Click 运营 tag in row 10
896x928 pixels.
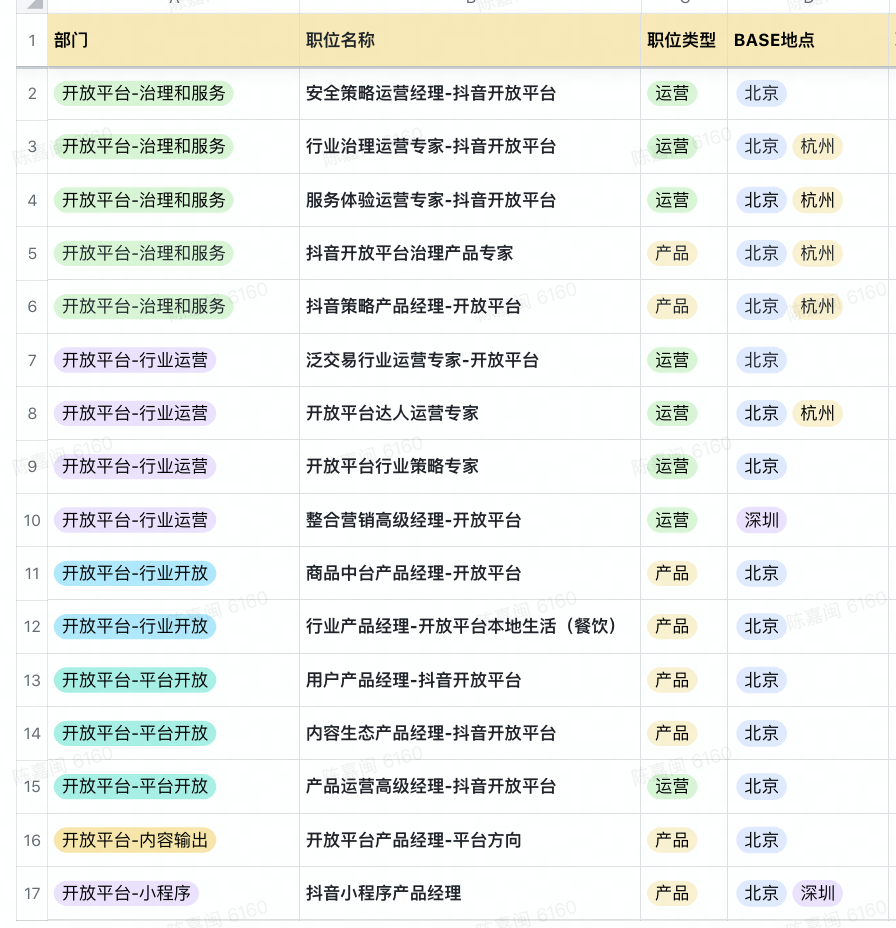(x=672, y=520)
